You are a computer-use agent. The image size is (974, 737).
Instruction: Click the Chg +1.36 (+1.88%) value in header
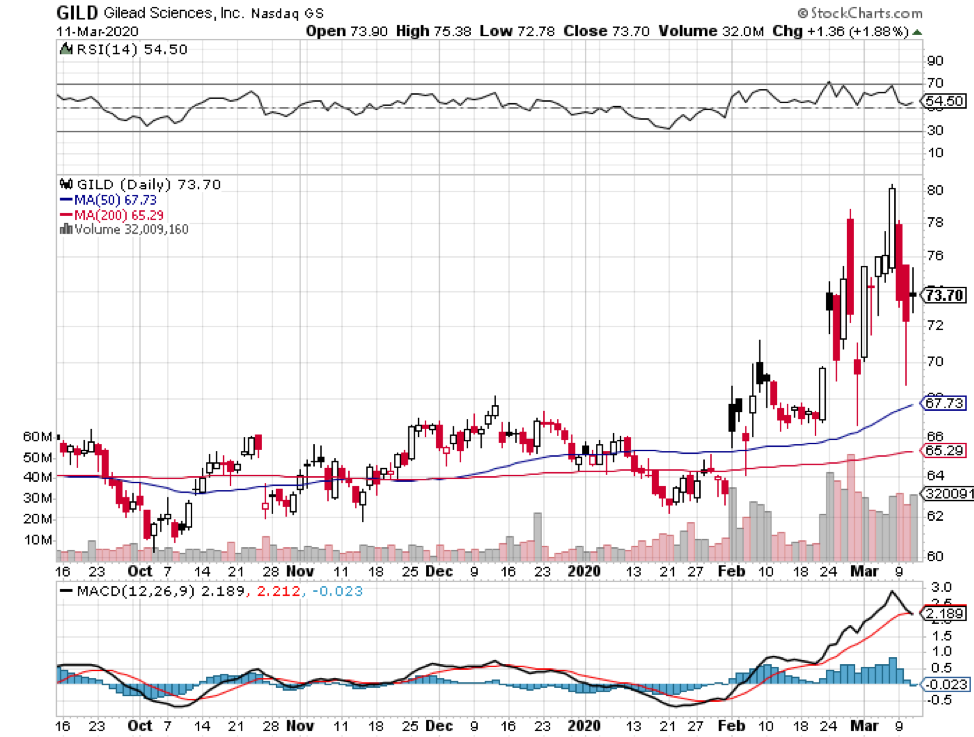pos(840,31)
